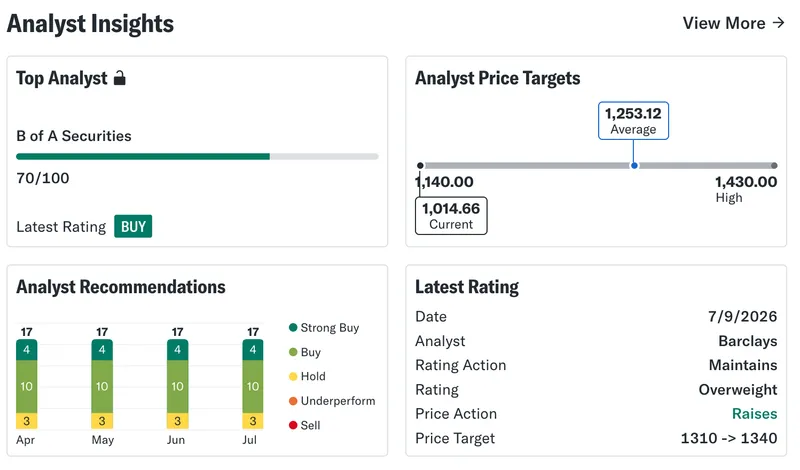Click the lock icon beside Top Analyst
Screen dimensions: 800x470
coord(119,78)
